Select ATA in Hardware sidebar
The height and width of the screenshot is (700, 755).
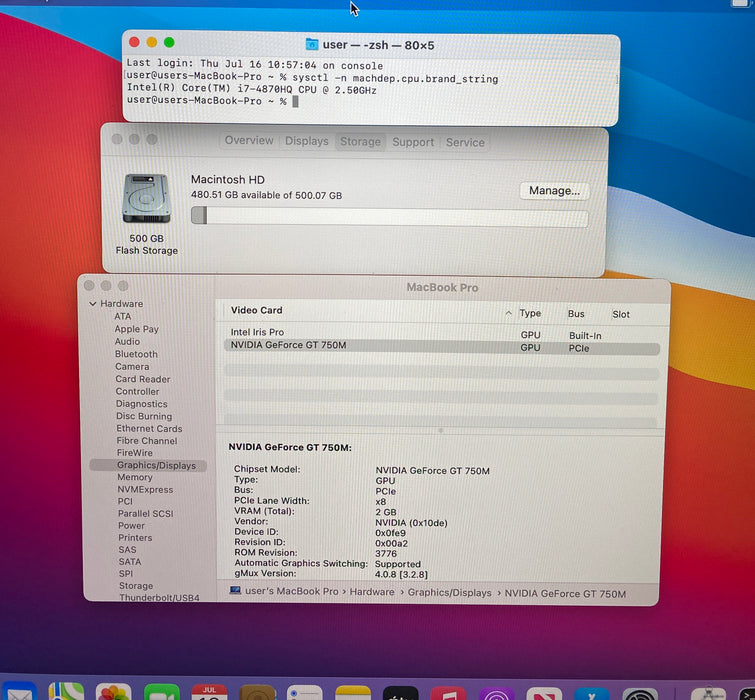122,316
